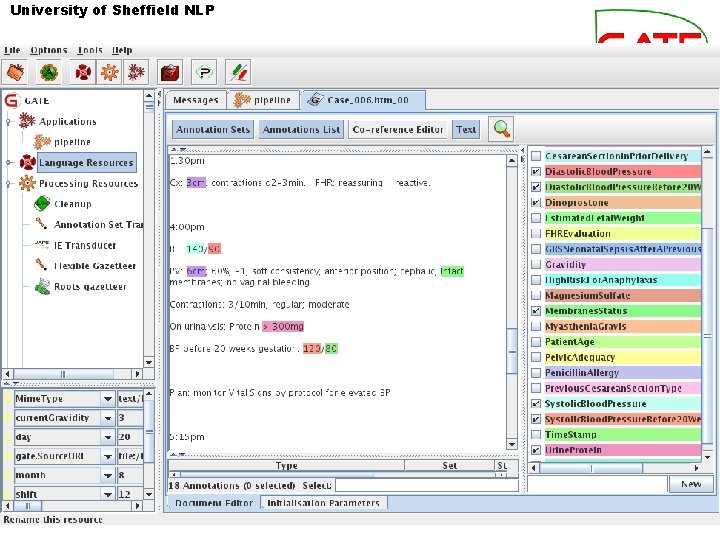The image size is (720, 540).
Task: Click the document text vertical scrollbar
Action: 512,303
